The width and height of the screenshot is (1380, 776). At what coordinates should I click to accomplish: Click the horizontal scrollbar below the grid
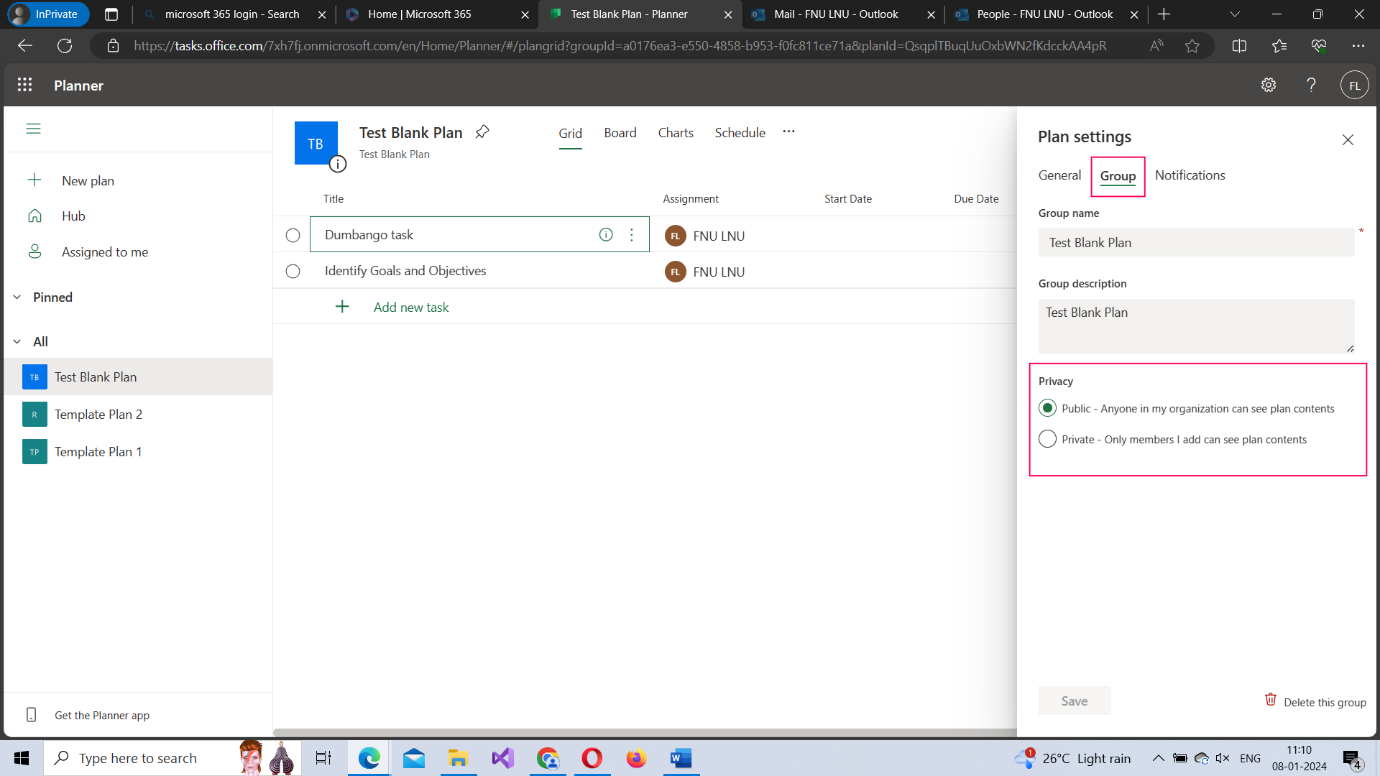tap(644, 733)
